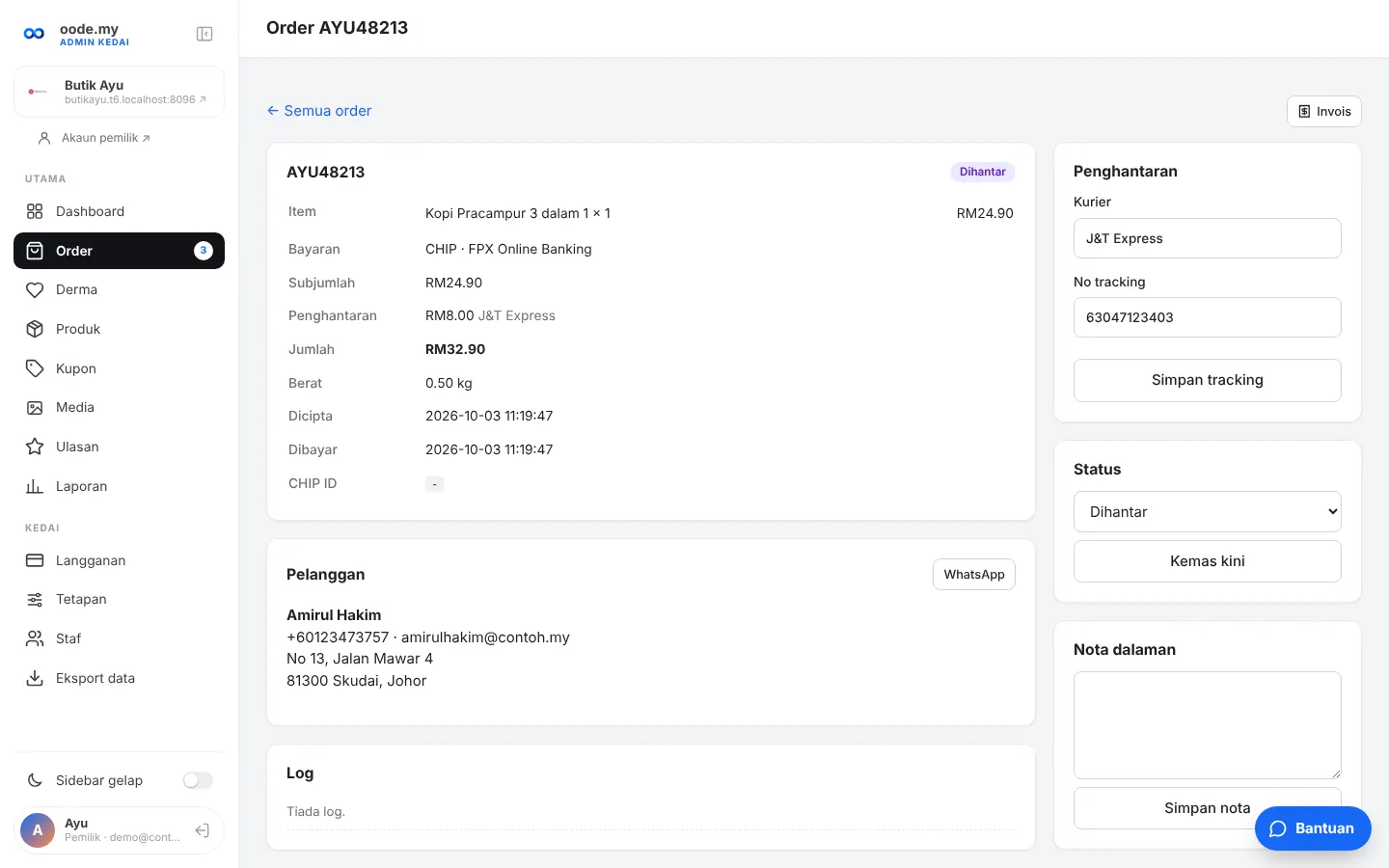Open the Dashboard menu item
This screenshot has width=1389, height=868.
[x=119, y=211]
